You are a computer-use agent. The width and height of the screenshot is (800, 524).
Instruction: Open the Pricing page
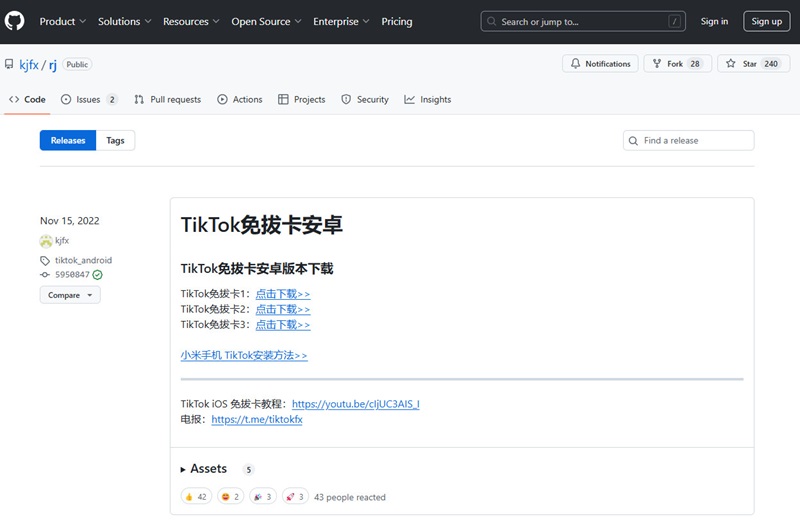(397, 21)
